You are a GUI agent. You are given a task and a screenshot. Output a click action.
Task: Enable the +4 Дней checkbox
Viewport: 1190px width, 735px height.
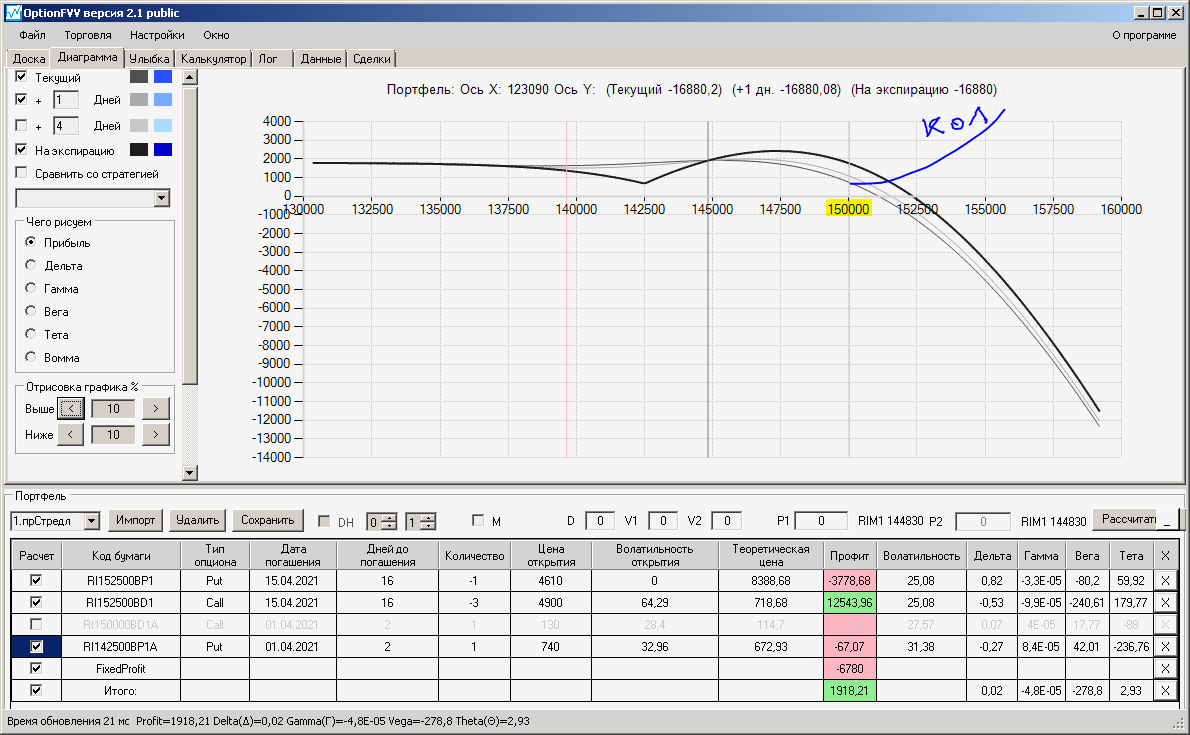[21, 125]
